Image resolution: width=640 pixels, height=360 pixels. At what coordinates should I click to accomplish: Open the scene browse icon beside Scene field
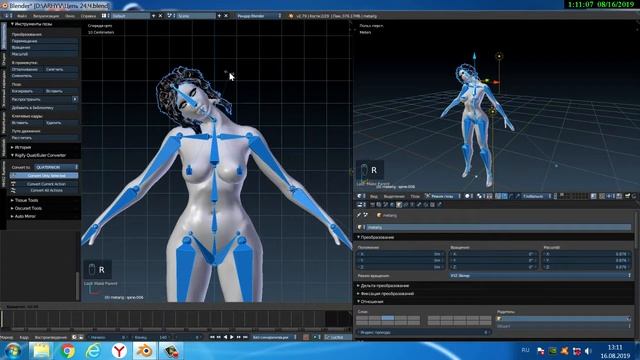pos(170,16)
